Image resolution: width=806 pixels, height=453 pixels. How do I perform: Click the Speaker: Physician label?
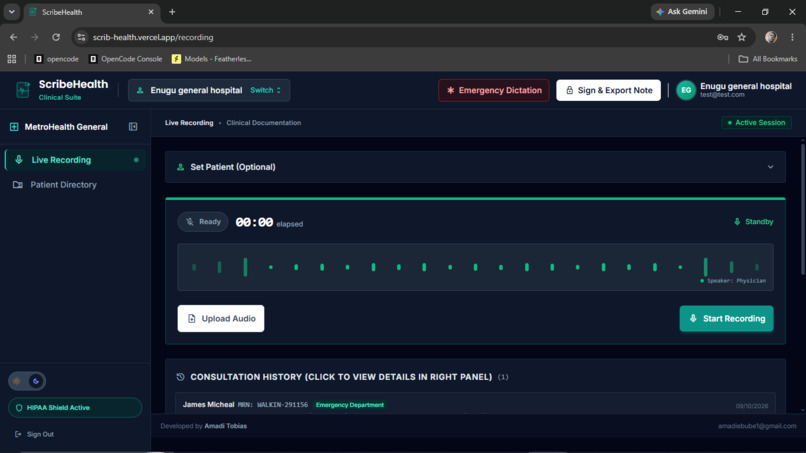(734, 281)
